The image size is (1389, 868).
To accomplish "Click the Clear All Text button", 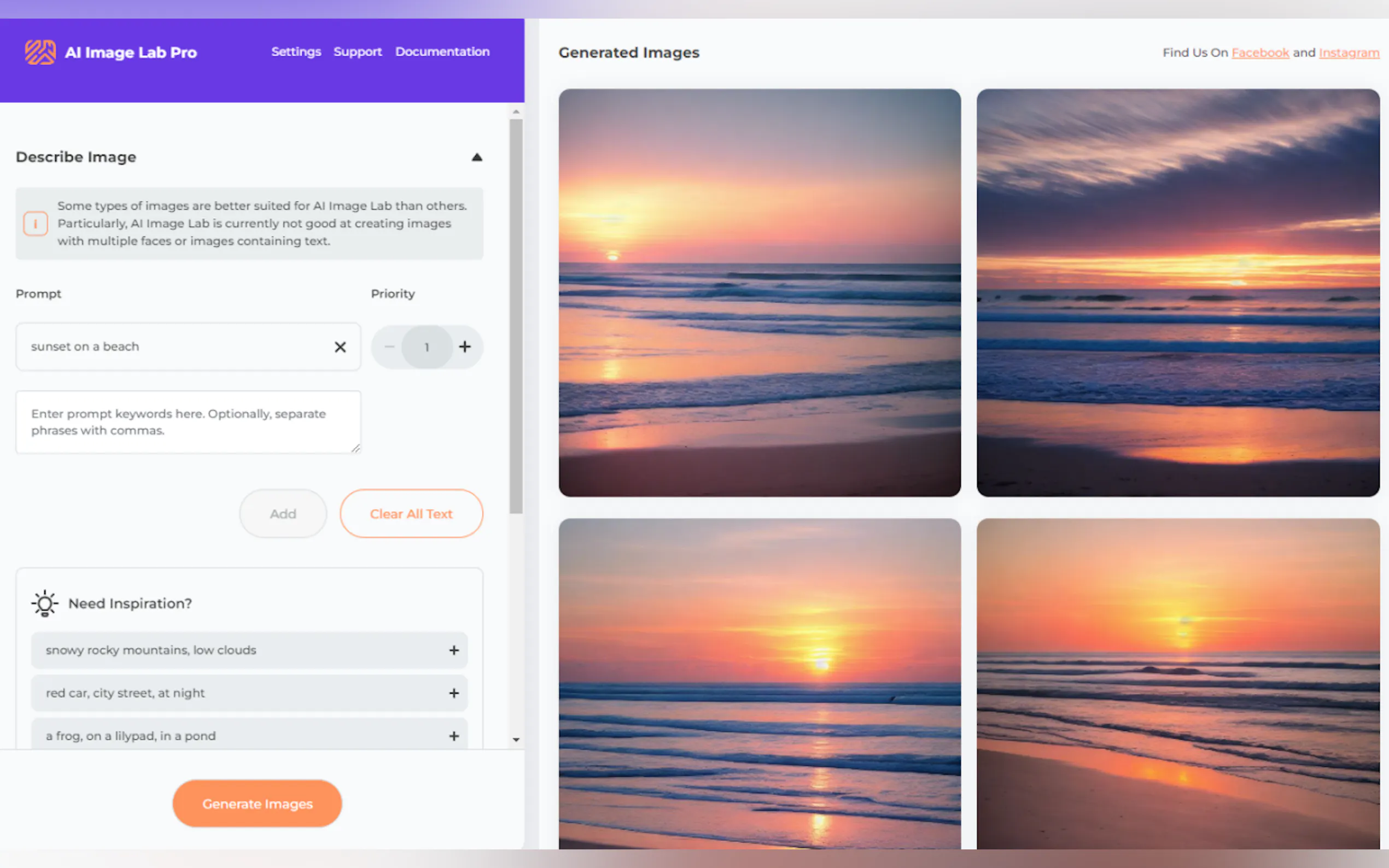I will pos(411,513).
